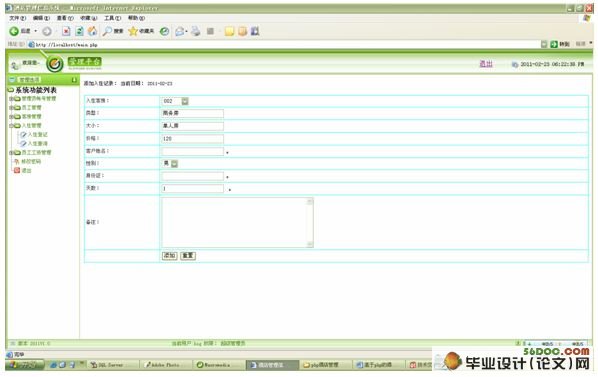Viewport: 598px width, 377px height.
Task: Click the round green platform logo
Action: [55, 64]
